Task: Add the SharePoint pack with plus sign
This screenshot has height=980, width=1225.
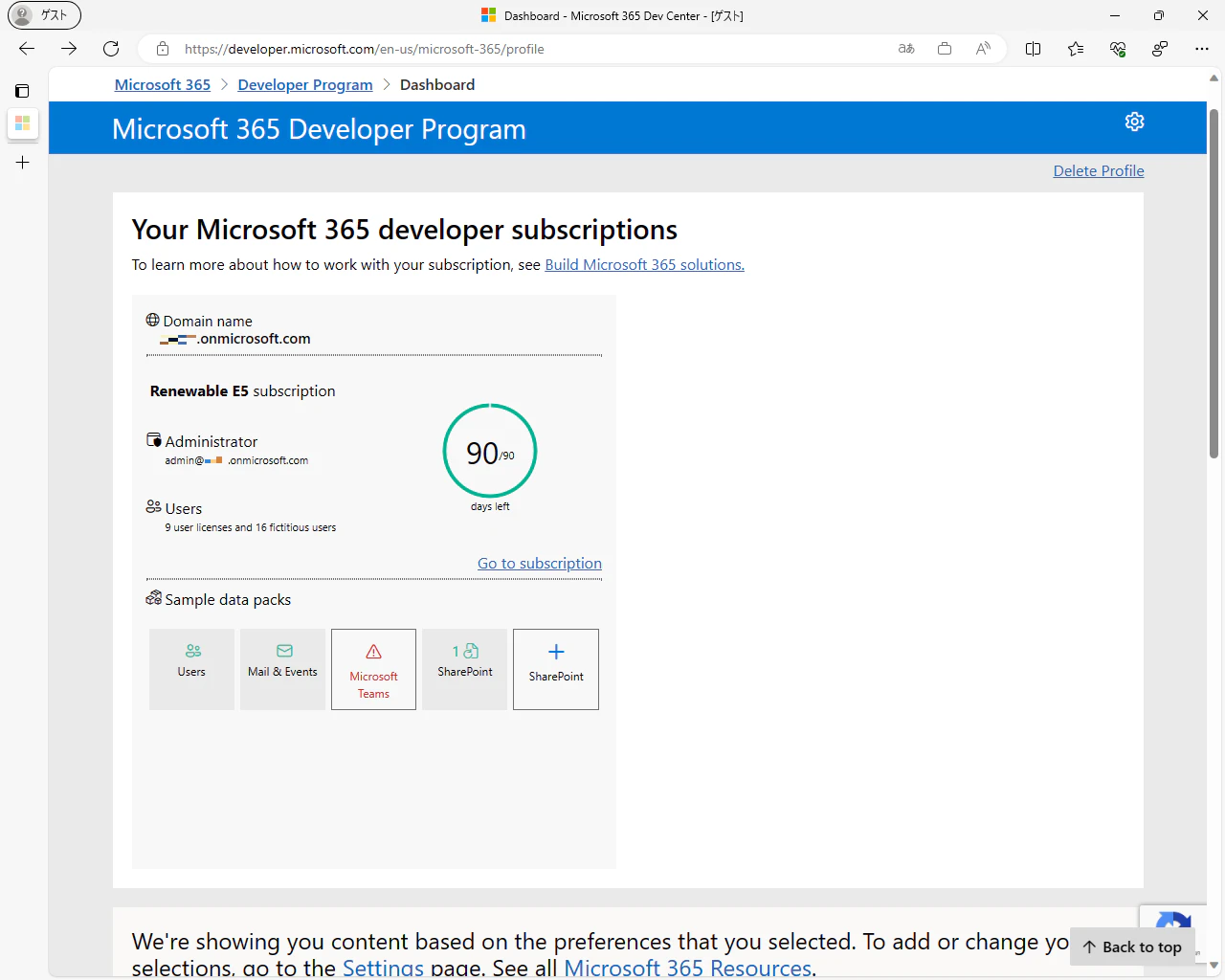Action: click(556, 669)
